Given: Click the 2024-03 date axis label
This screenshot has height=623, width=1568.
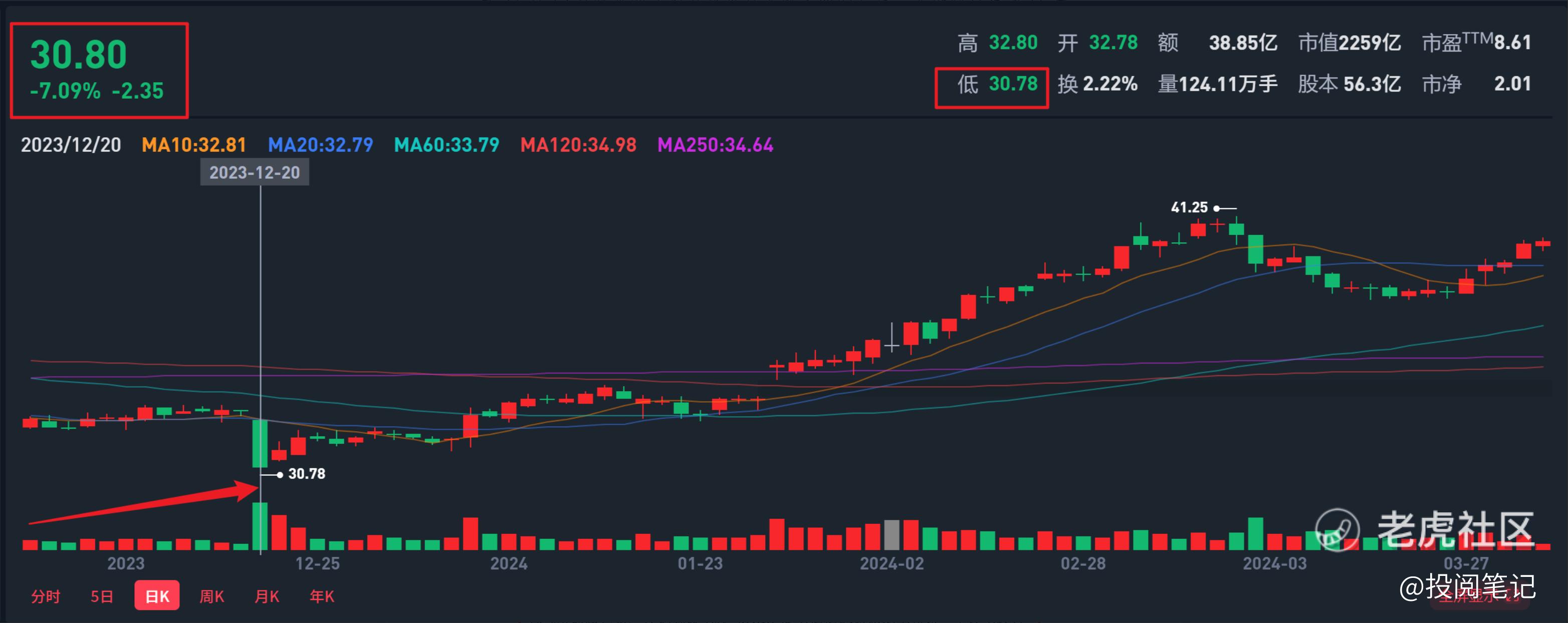Looking at the screenshot, I should 1275,564.
